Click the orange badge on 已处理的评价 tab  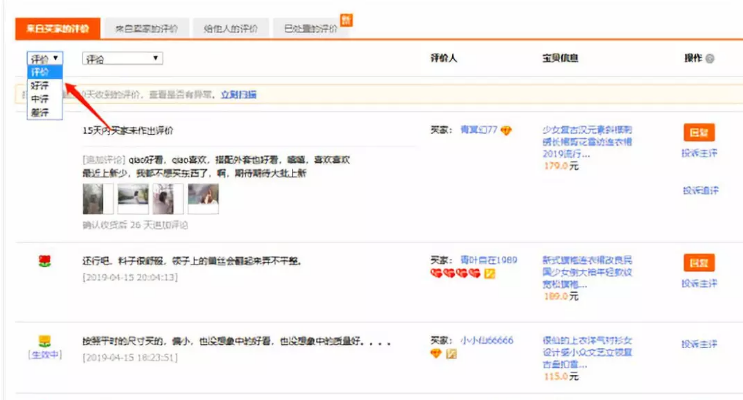[x=347, y=20]
